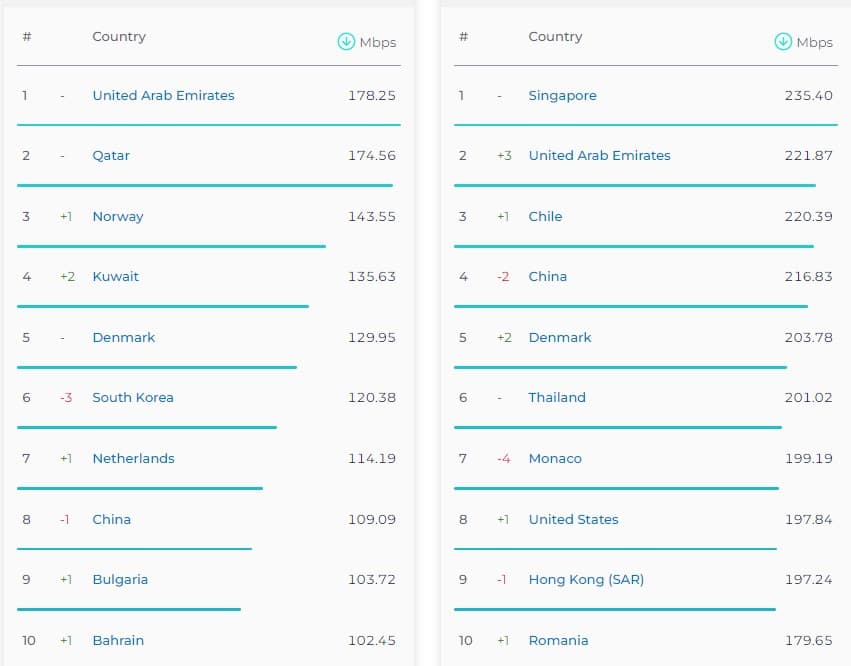The width and height of the screenshot is (851, 666).
Task: Click United Arab Emirates ranked first in left table
Action: pos(163,96)
